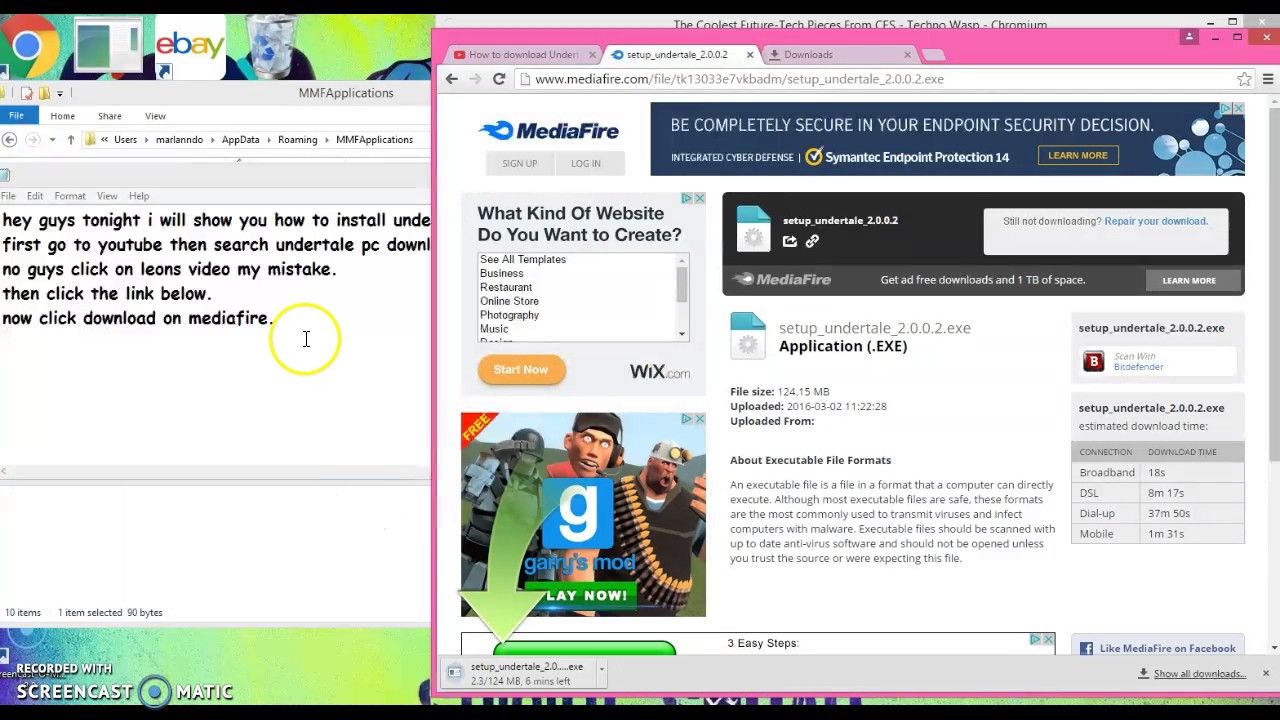1280x720 pixels.
Task: Close the Garry's Mod advertisement
Action: tap(699, 418)
